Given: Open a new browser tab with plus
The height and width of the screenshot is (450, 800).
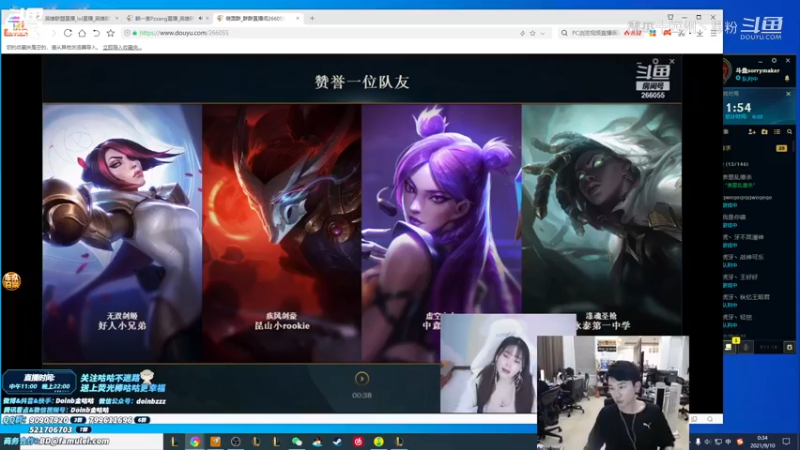Looking at the screenshot, I should (312, 18).
